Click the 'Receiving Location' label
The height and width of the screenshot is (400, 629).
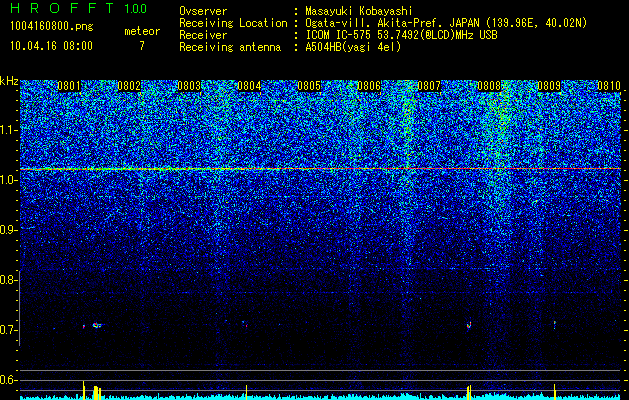pyautogui.click(x=233, y=23)
